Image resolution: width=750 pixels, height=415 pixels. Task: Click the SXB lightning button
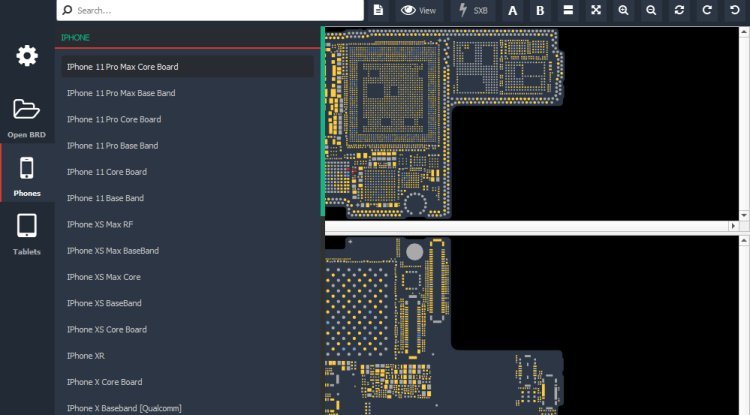[x=473, y=10]
